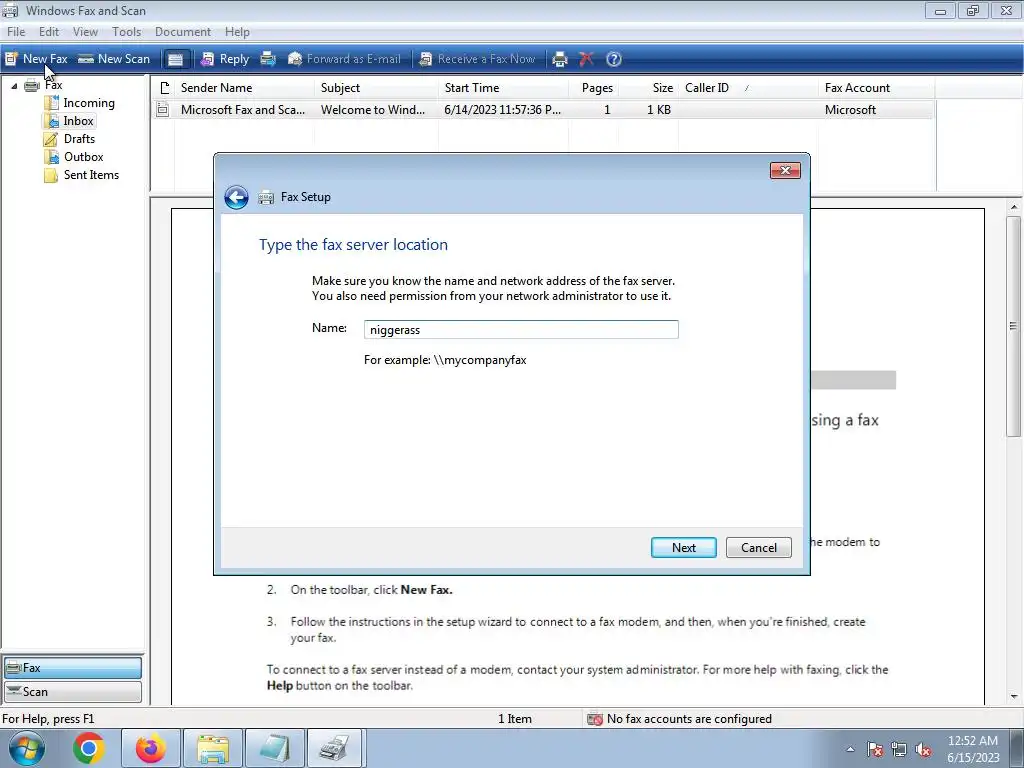Viewport: 1024px width, 768px height.
Task: Click the fax item icon in message row
Action: (x=163, y=110)
